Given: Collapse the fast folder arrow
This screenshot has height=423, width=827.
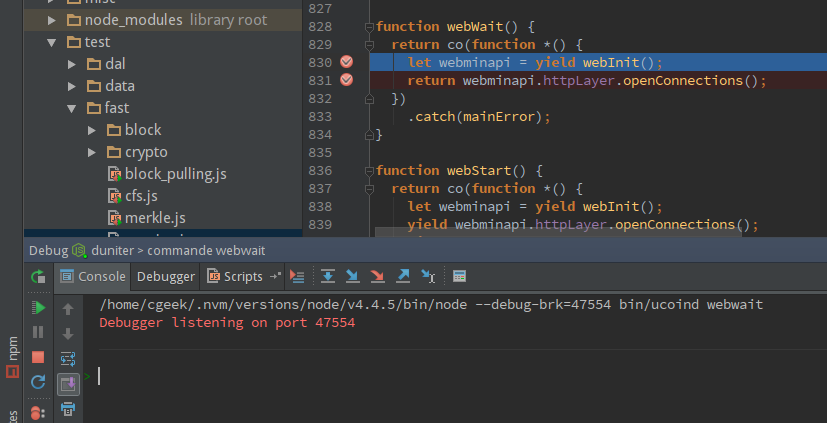Looking at the screenshot, I should coord(72,109).
